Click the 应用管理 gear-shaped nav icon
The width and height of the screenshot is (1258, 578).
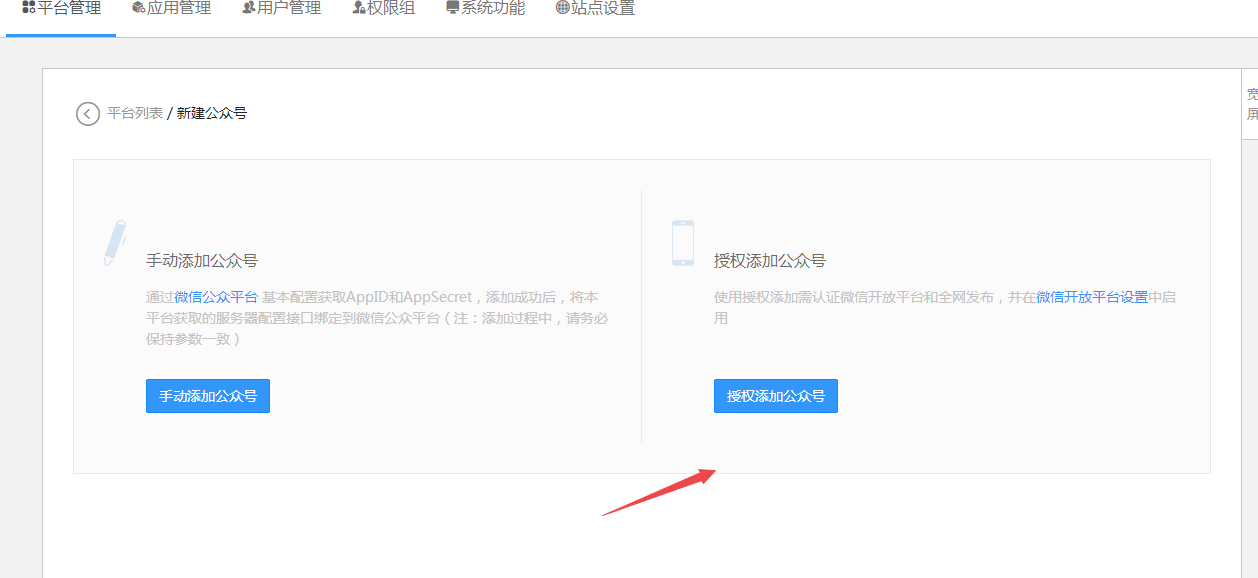coord(136,6)
